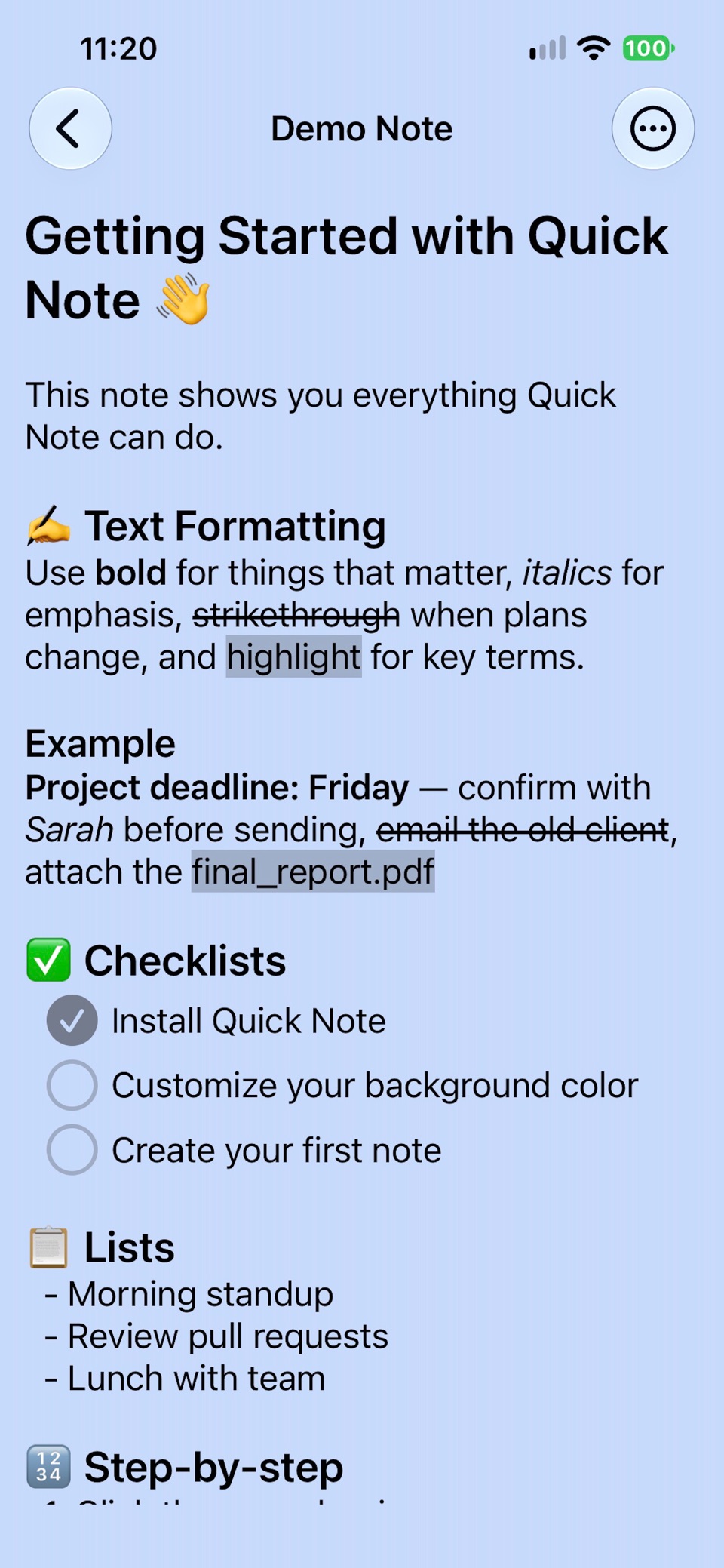Tap the battery indicator in status bar
724x1568 pixels.
[648, 48]
